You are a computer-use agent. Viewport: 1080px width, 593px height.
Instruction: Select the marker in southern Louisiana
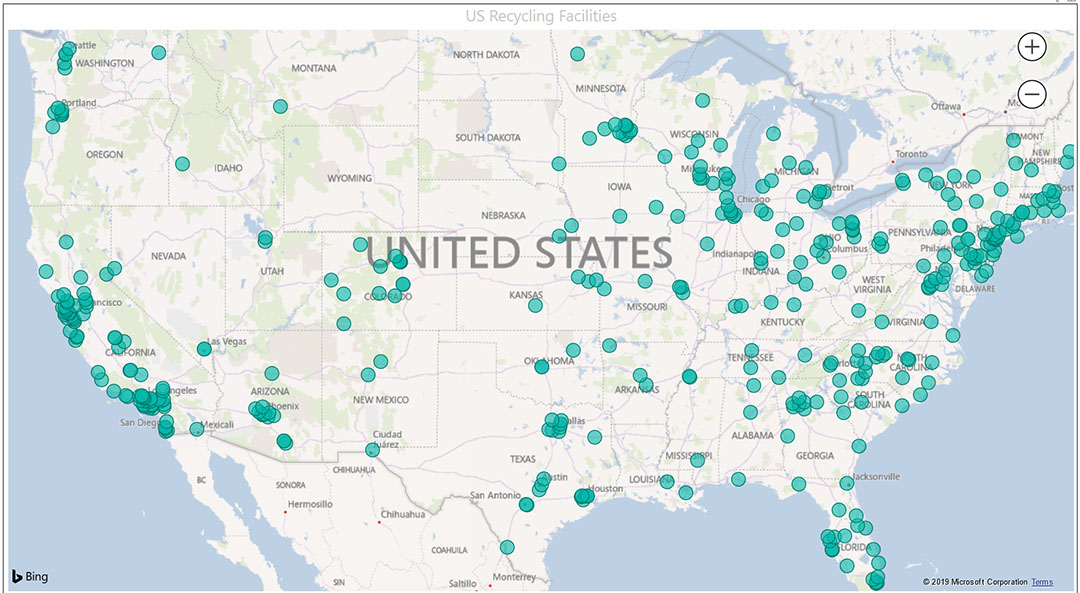[x=686, y=492]
